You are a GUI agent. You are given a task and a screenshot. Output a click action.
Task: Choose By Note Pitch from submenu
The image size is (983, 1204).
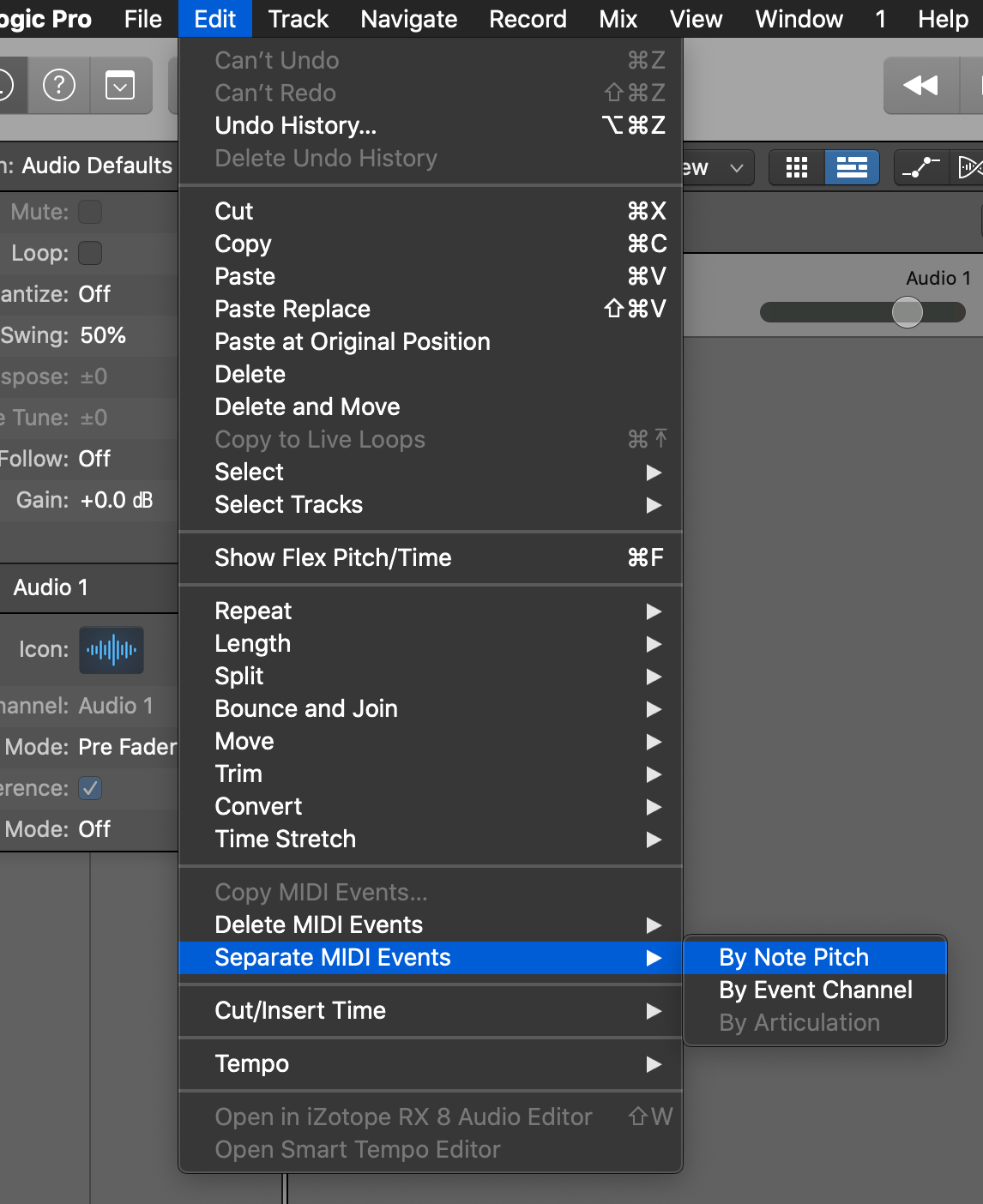(793, 957)
